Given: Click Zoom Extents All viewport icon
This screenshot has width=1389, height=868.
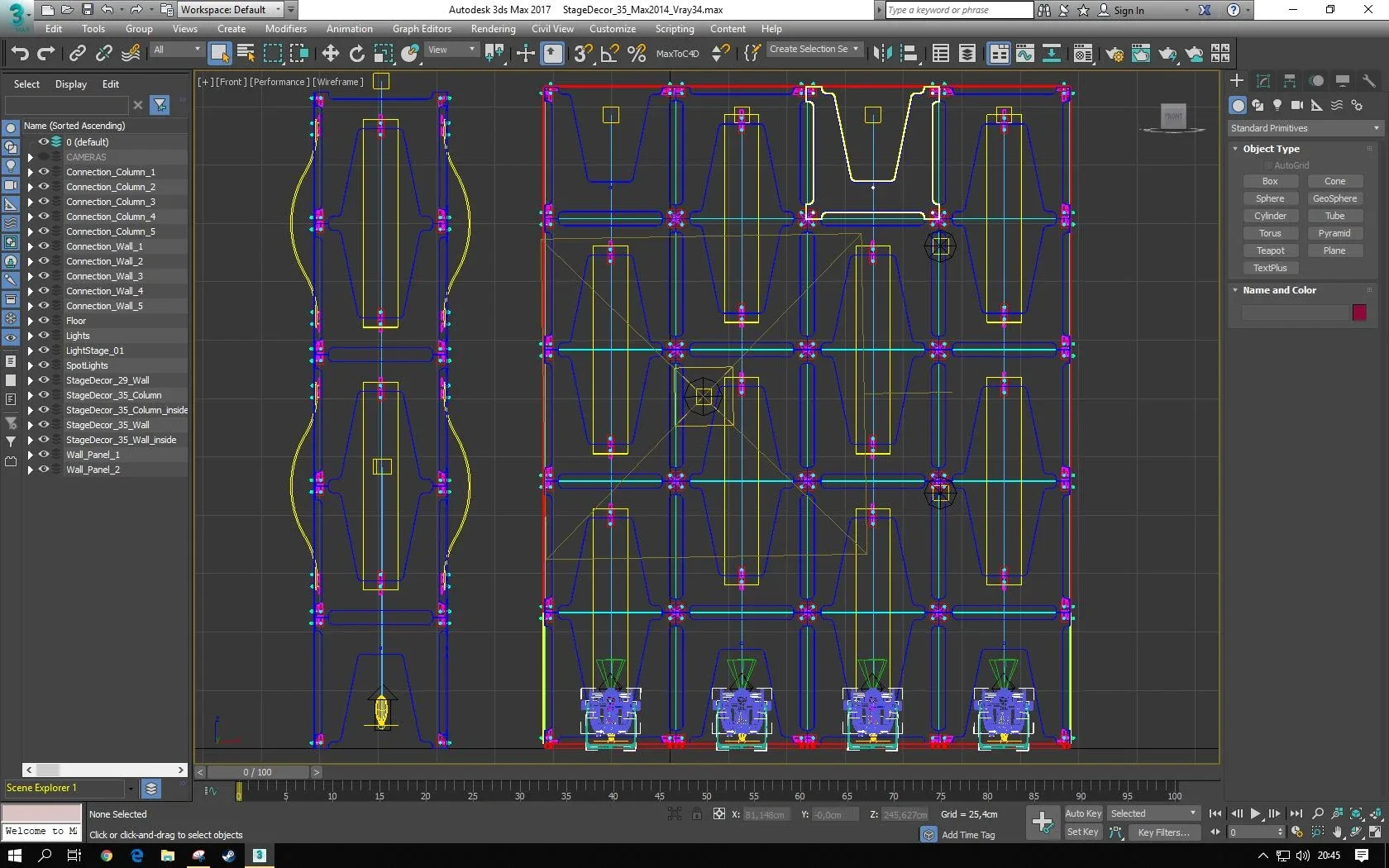Looking at the screenshot, I should (x=1375, y=813).
